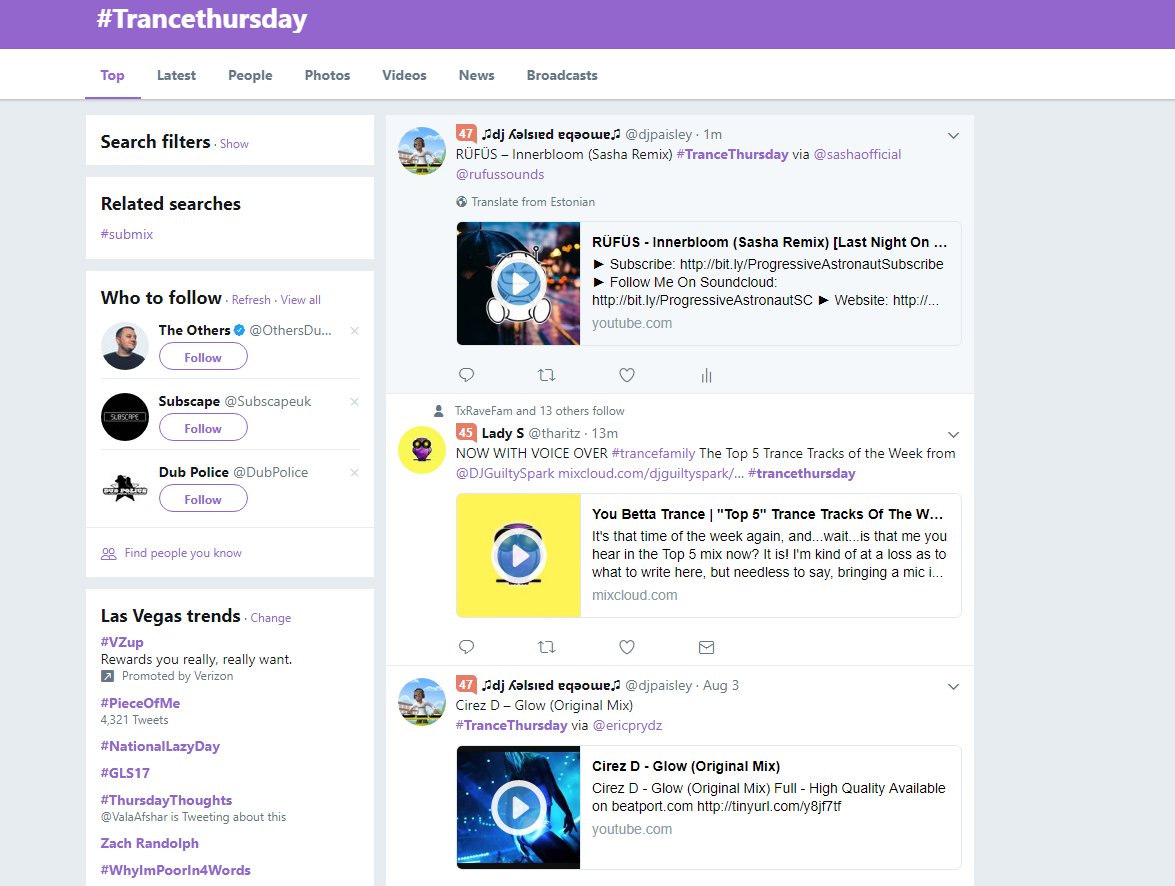Image resolution: width=1175 pixels, height=886 pixels.
Task: Open The Others profile picture
Action: click(124, 346)
